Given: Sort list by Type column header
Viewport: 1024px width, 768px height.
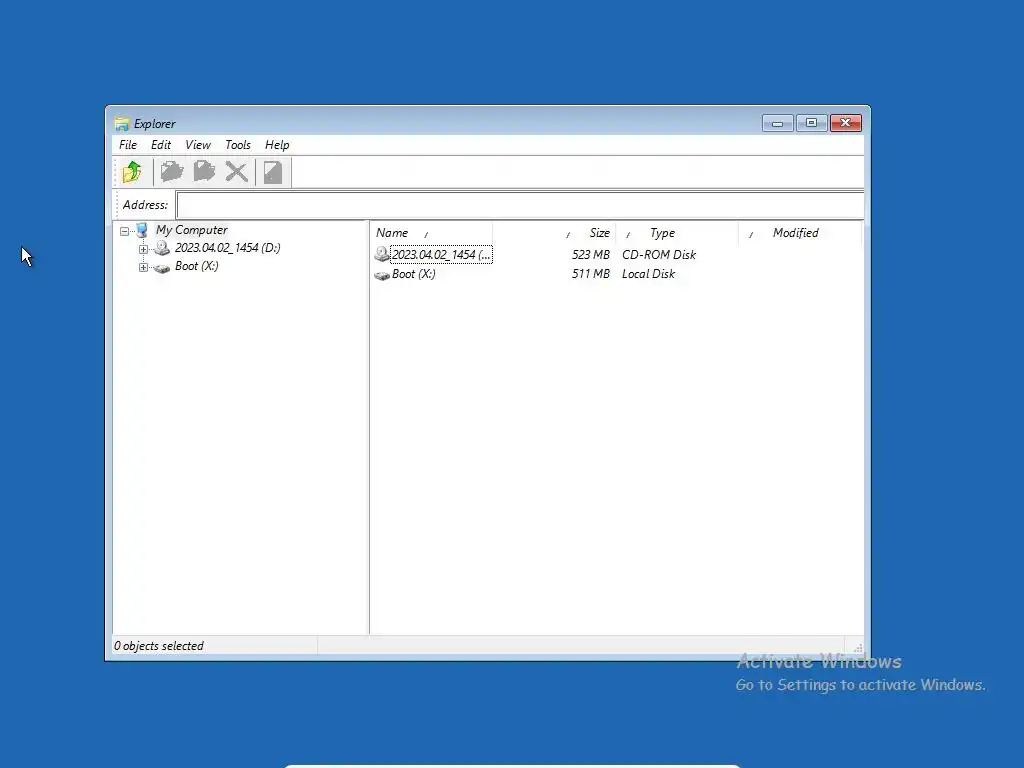Looking at the screenshot, I should pos(662,233).
